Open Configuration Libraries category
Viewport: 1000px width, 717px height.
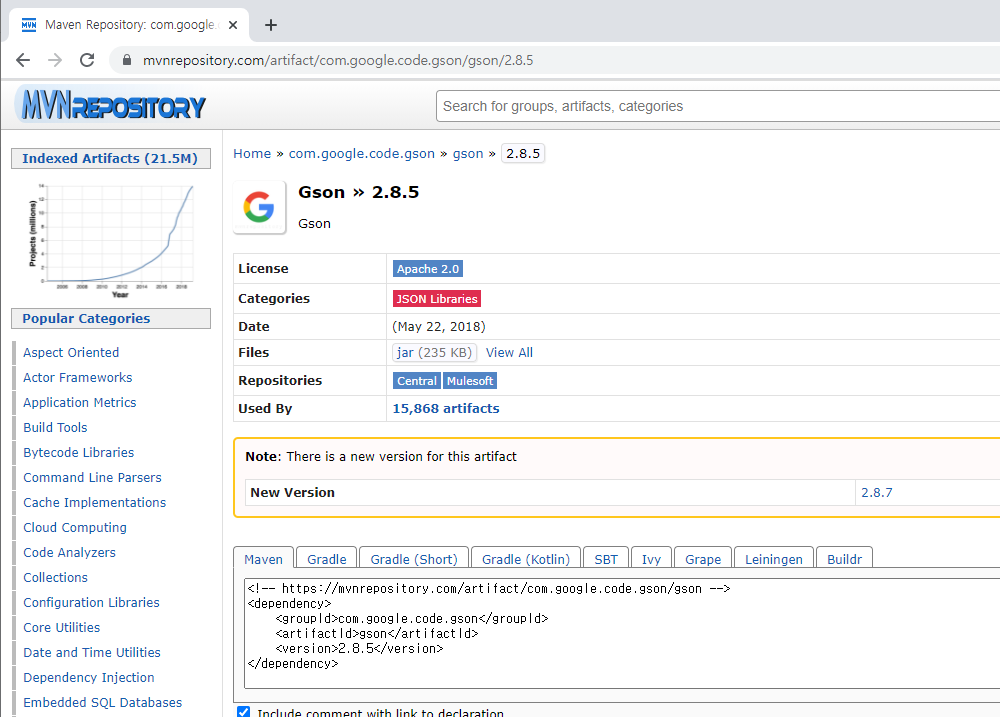(91, 602)
